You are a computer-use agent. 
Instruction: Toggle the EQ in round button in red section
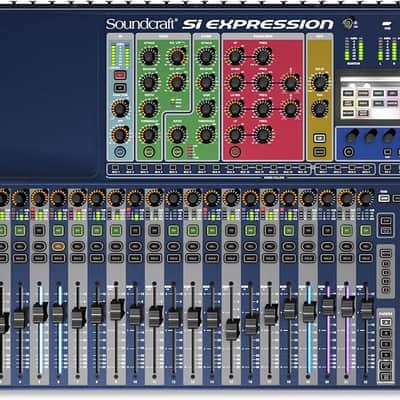[235, 152]
